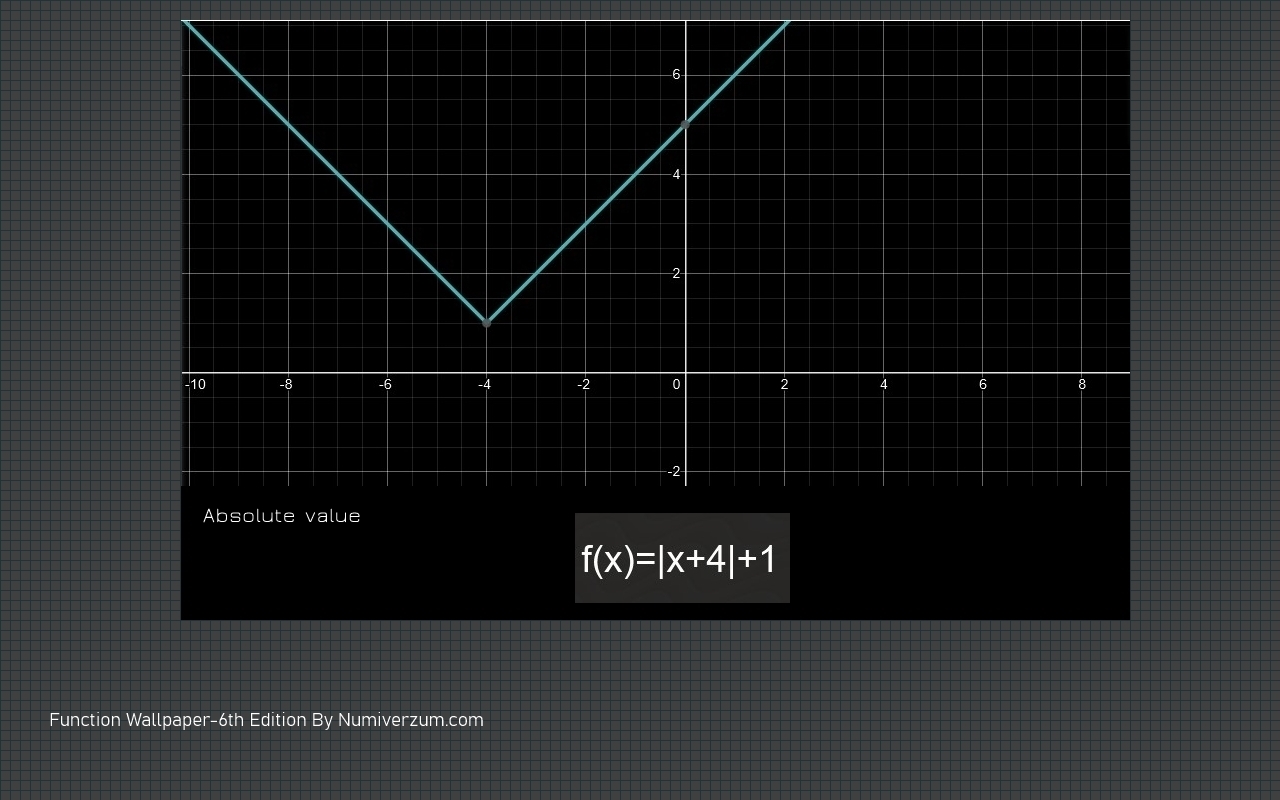Screen dimensions: 1280x800
Task: Select the 'Absolute value' title text
Action: [x=281, y=516]
